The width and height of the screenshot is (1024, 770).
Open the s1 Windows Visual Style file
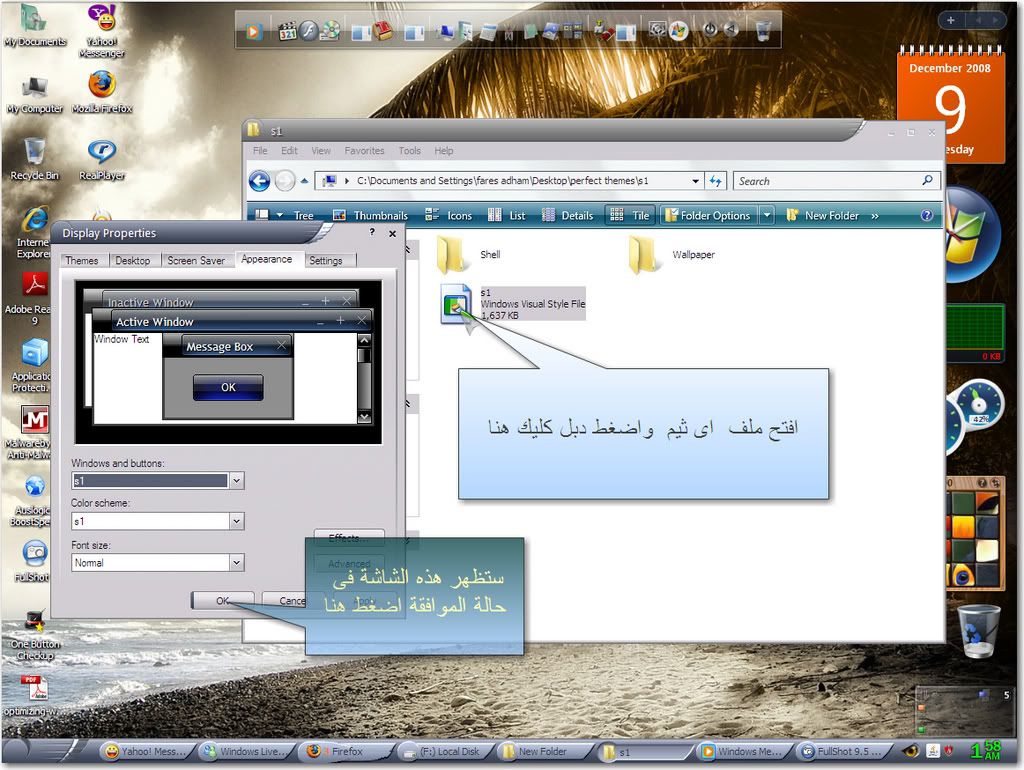point(457,303)
